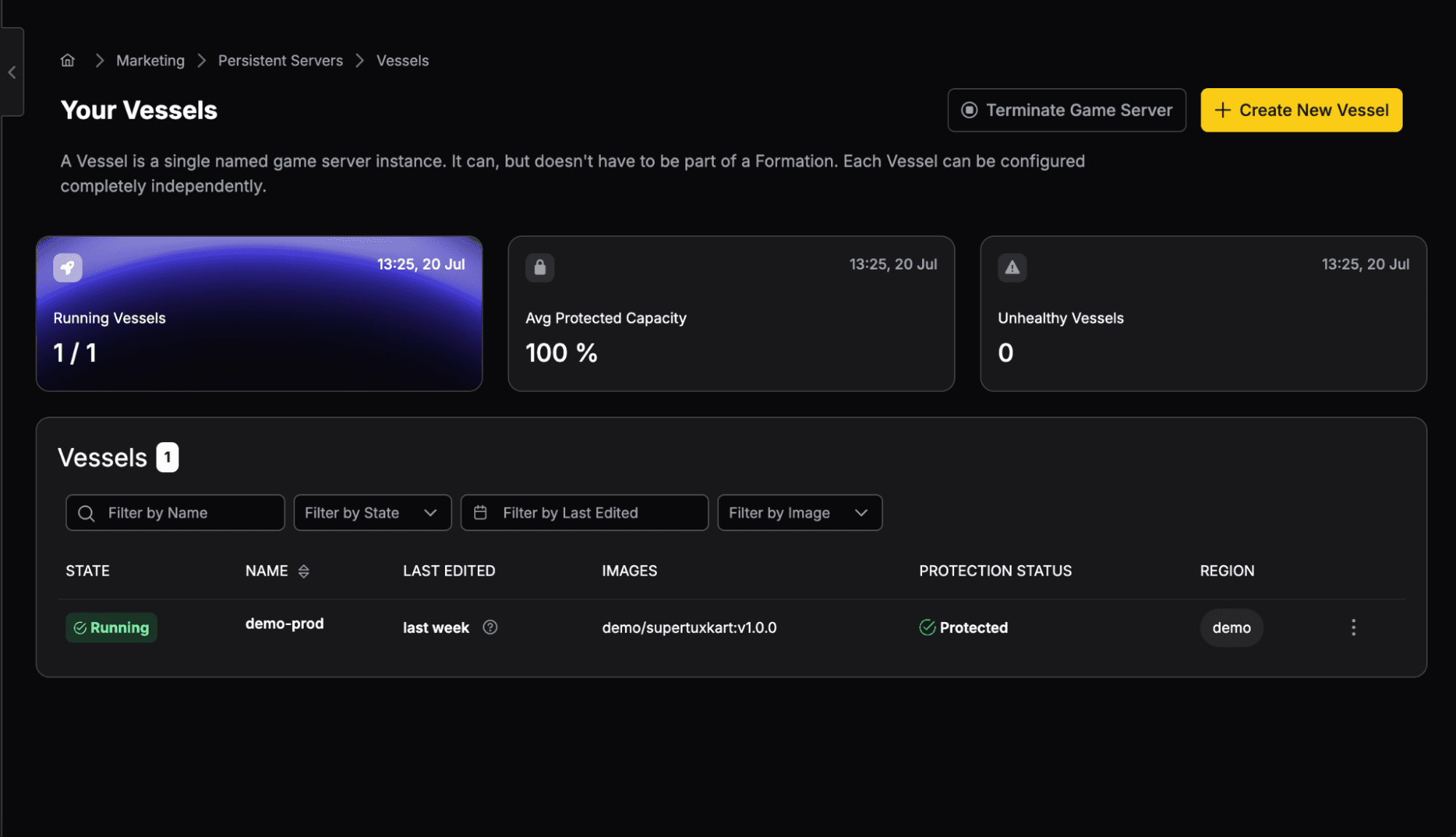Click Terminate Game Server button

[1066, 110]
